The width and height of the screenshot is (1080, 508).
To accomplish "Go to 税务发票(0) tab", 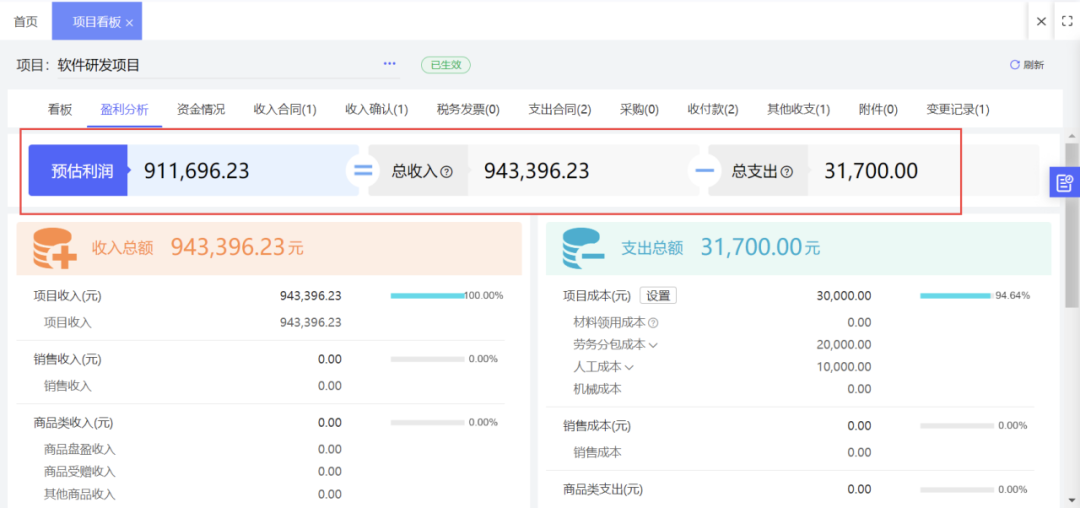I will pyautogui.click(x=468, y=109).
